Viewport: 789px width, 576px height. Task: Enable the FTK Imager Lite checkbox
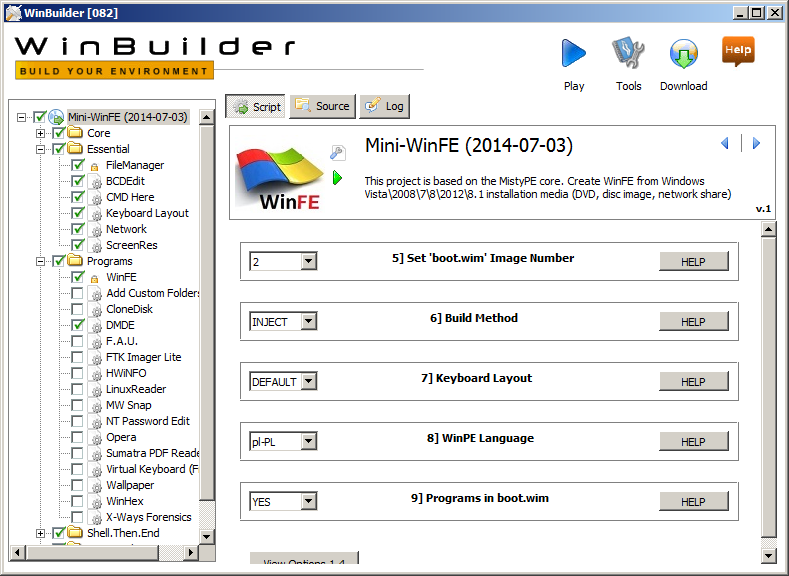pyautogui.click(x=77, y=357)
